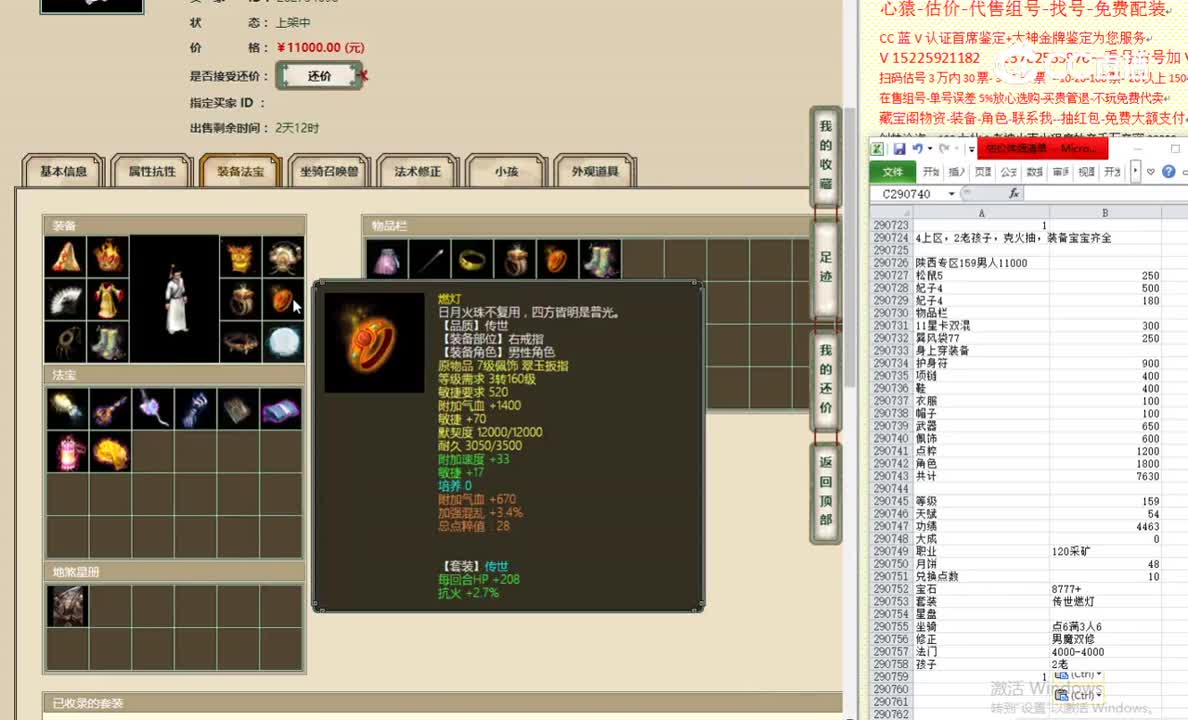Select the purple pouch in the 物品栏
Screen dimensions: 1188x720
coord(387,258)
